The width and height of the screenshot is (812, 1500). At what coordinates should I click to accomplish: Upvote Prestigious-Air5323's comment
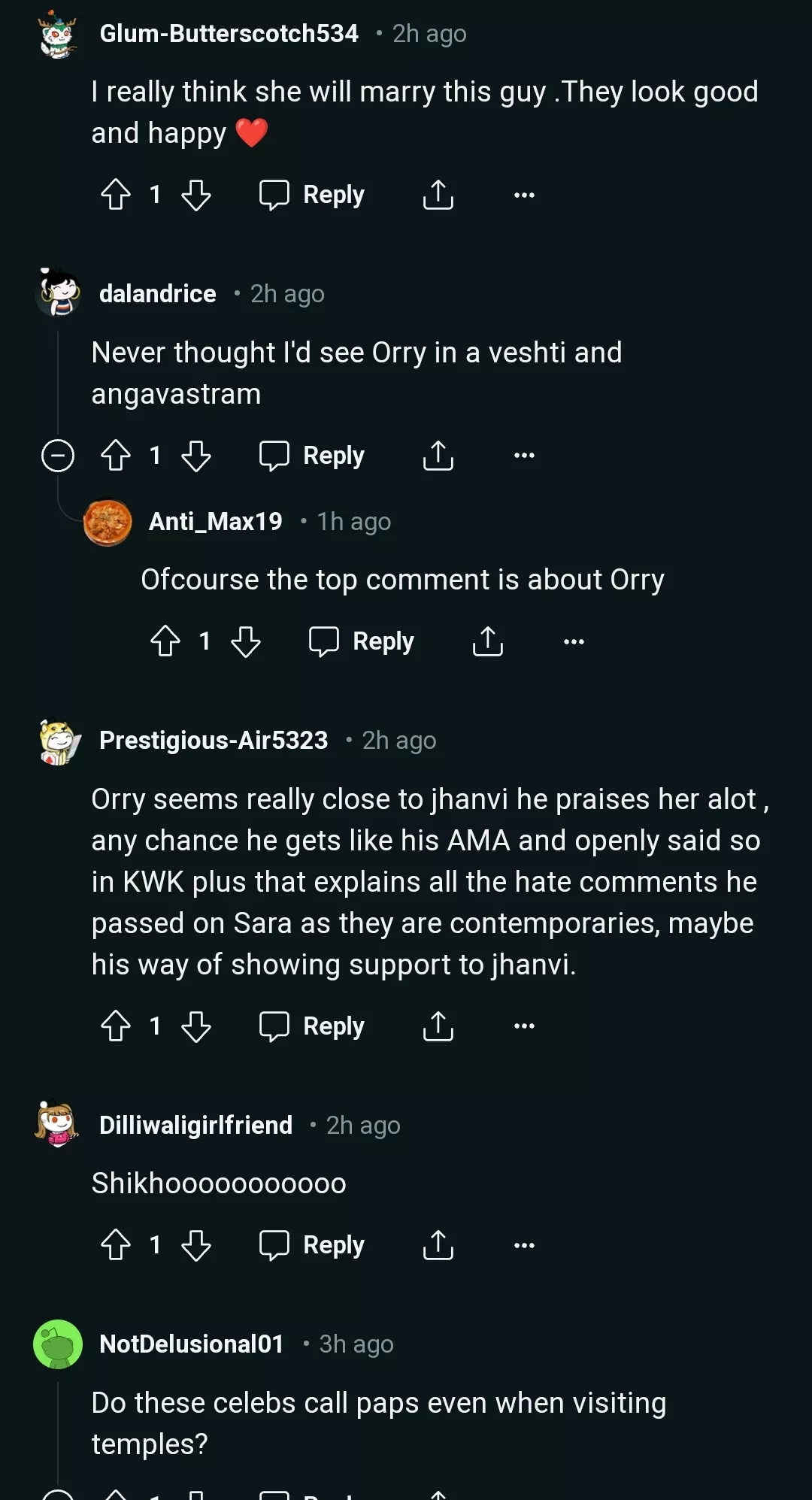116,1026
